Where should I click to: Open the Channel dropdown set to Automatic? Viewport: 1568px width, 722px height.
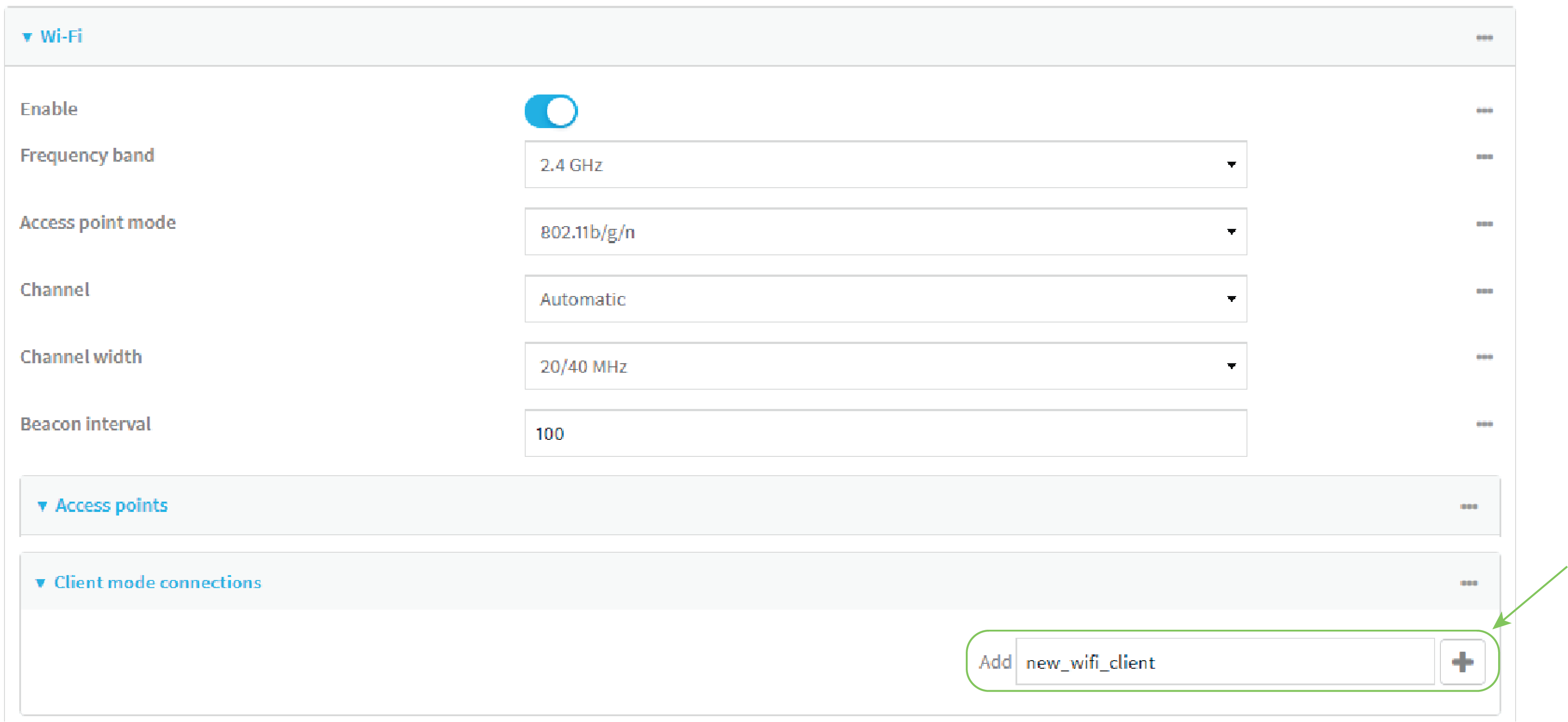885,299
